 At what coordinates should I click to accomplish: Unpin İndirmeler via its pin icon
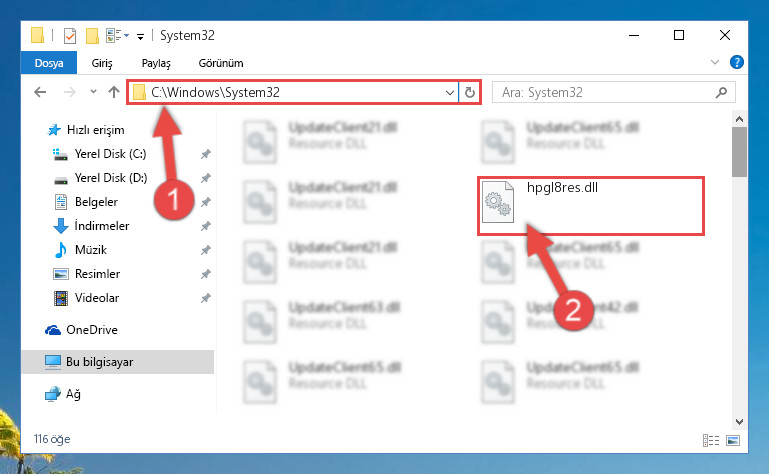[x=205, y=226]
